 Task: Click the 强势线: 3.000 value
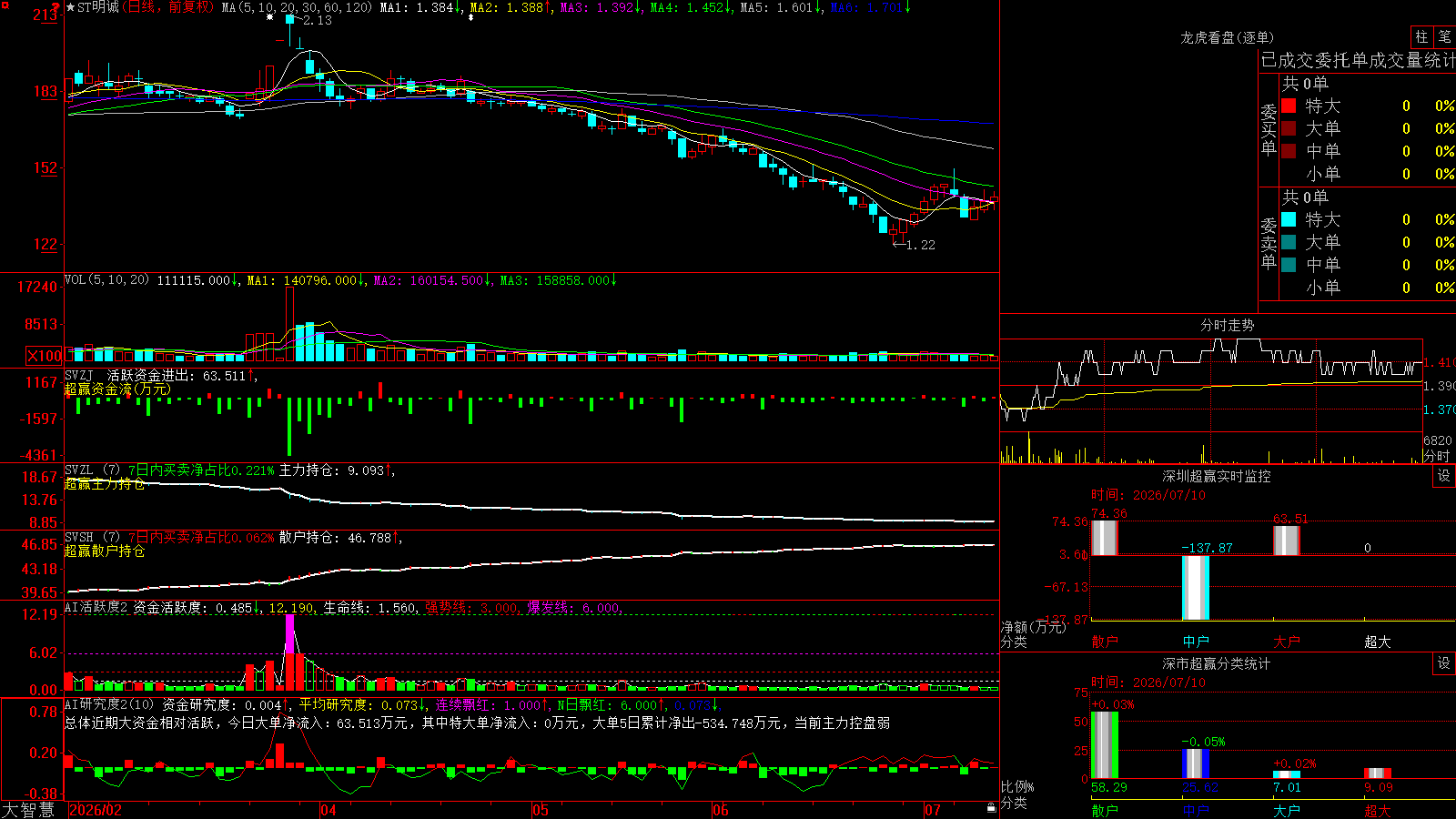click(x=472, y=608)
